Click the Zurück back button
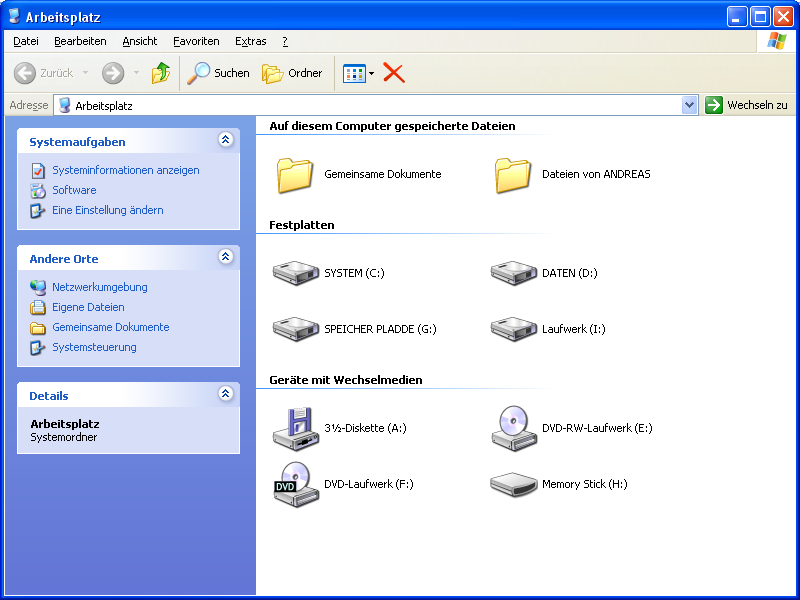This screenshot has height=600, width=800. pyautogui.click(x=44, y=73)
